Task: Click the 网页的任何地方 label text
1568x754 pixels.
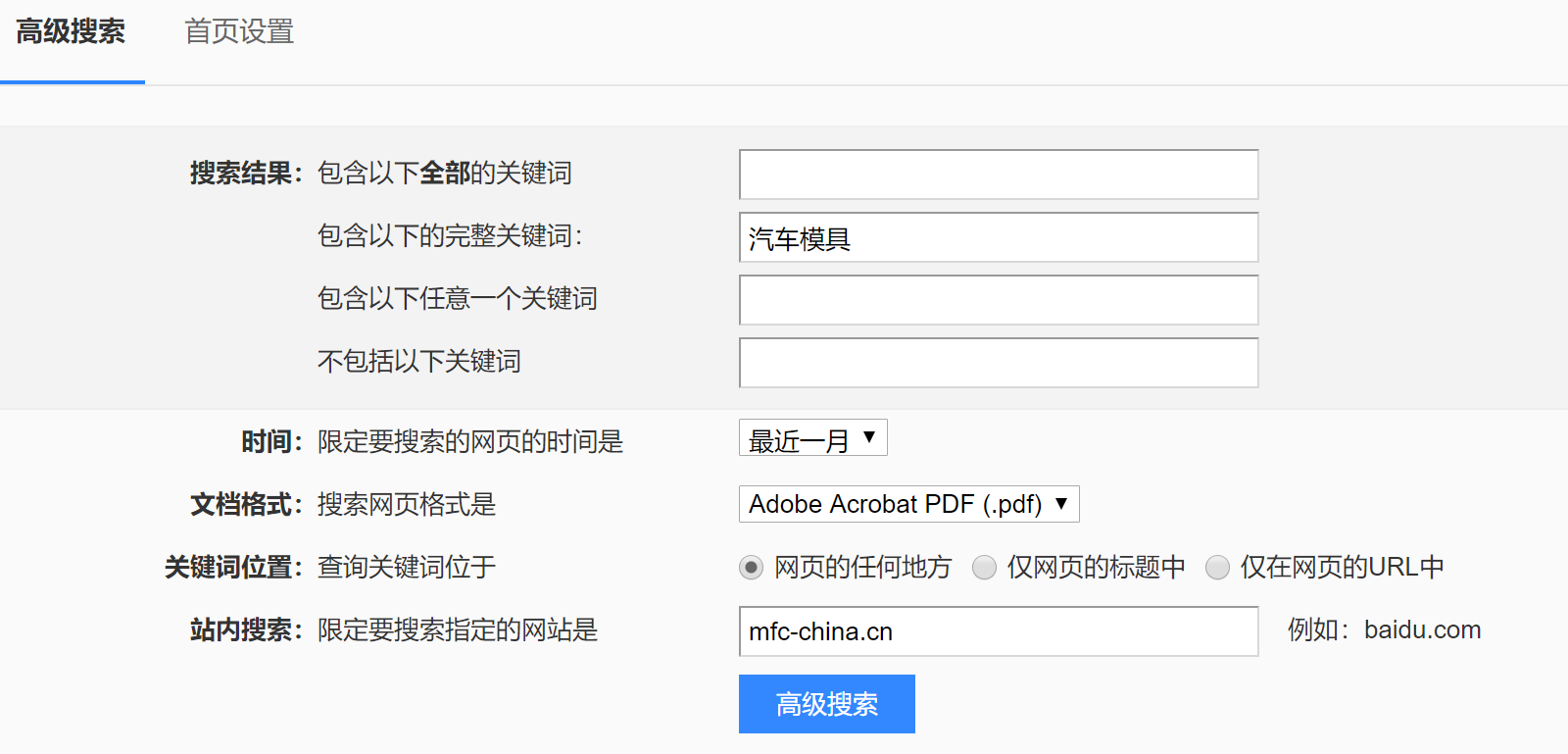Action: (x=862, y=568)
